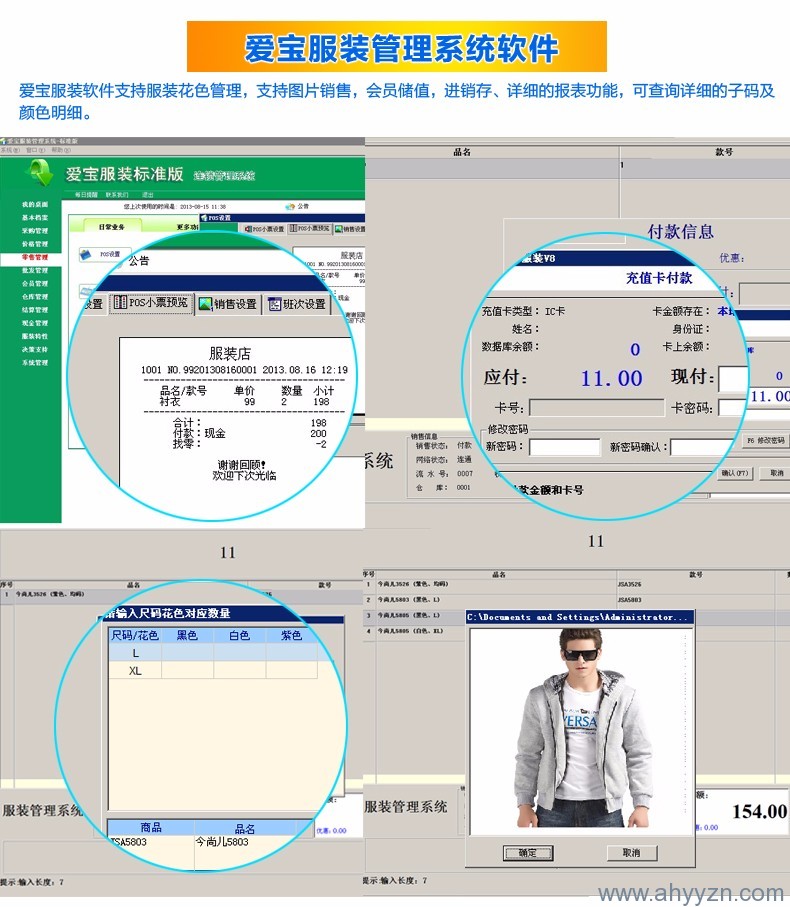Click the 确定 button under the photo
The width and height of the screenshot is (790, 907).
tap(528, 852)
